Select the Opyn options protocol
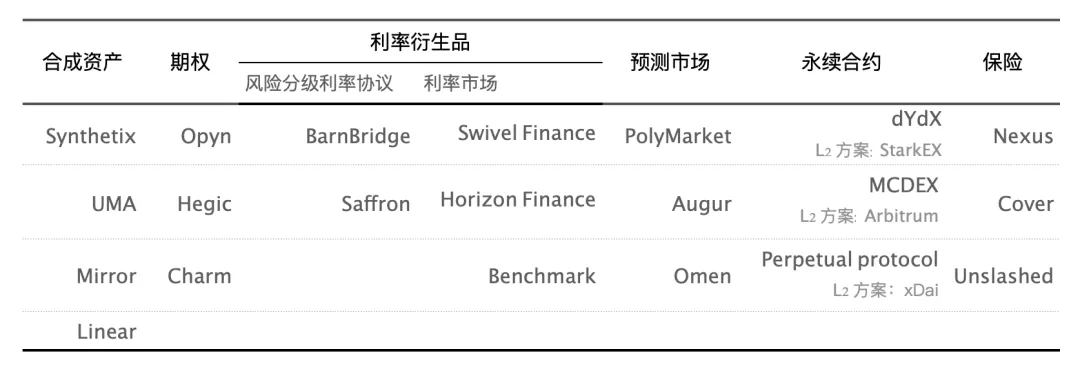This screenshot has height=369, width=1080. [206, 136]
